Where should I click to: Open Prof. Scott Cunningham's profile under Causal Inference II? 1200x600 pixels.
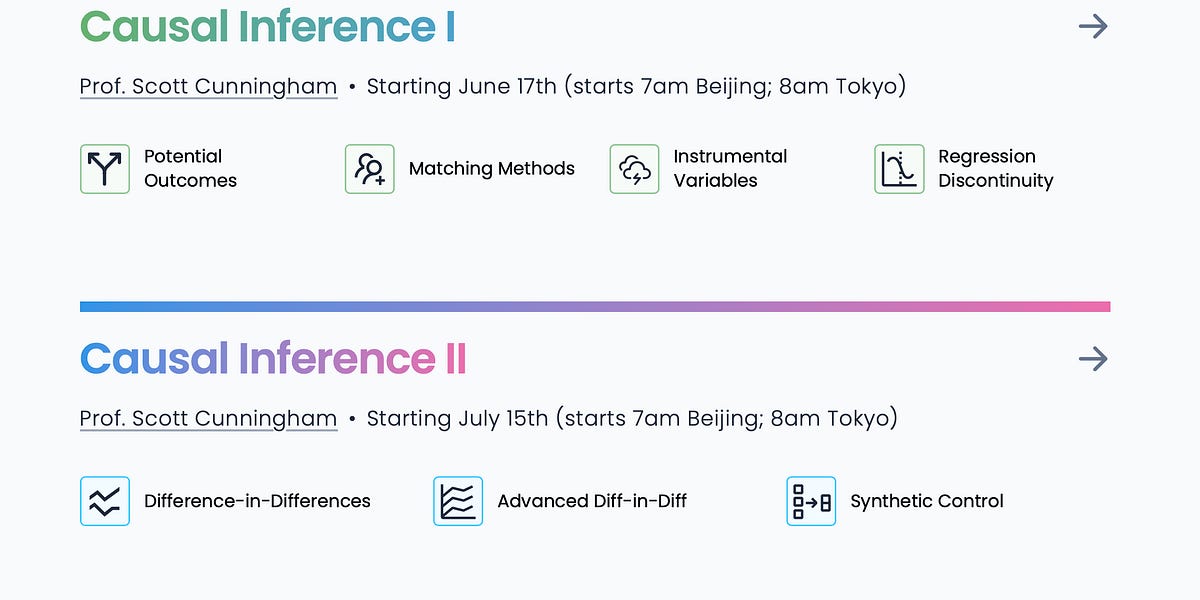208,418
